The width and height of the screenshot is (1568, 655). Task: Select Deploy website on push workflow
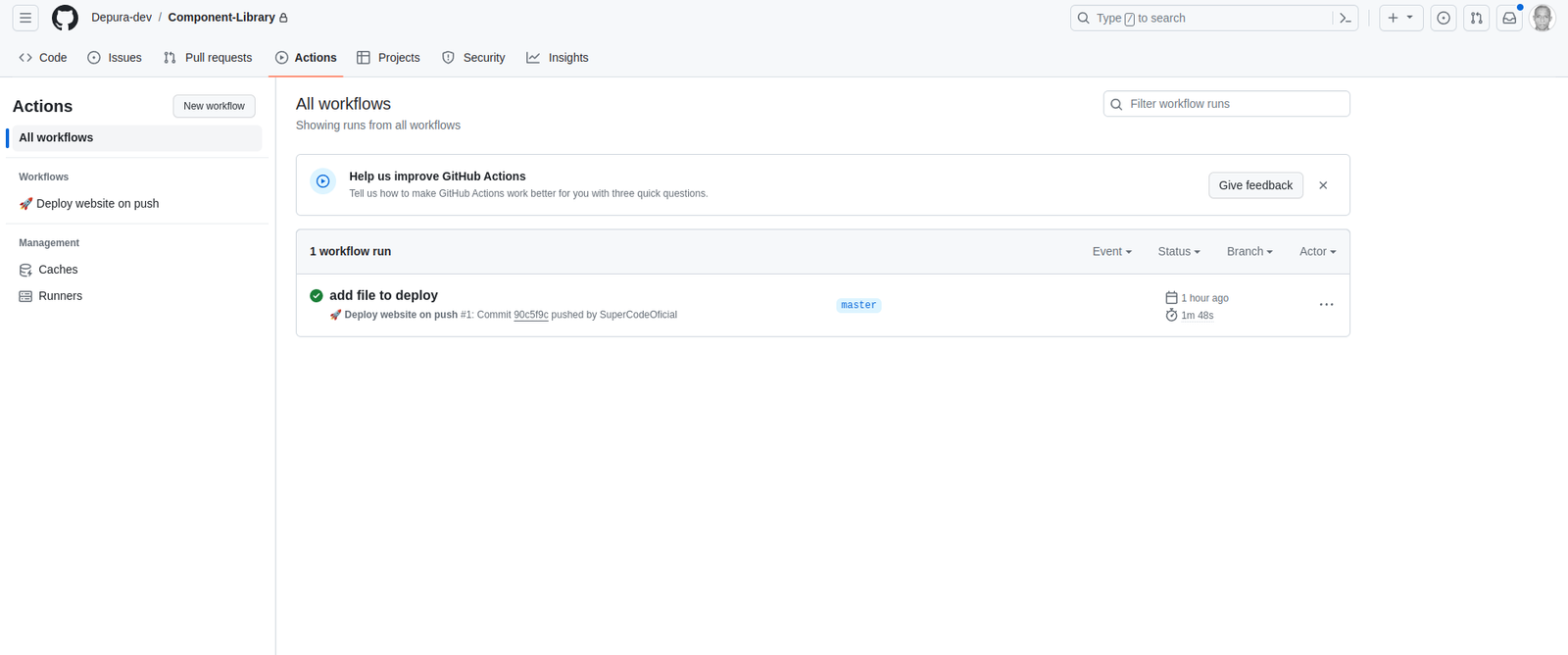97,204
